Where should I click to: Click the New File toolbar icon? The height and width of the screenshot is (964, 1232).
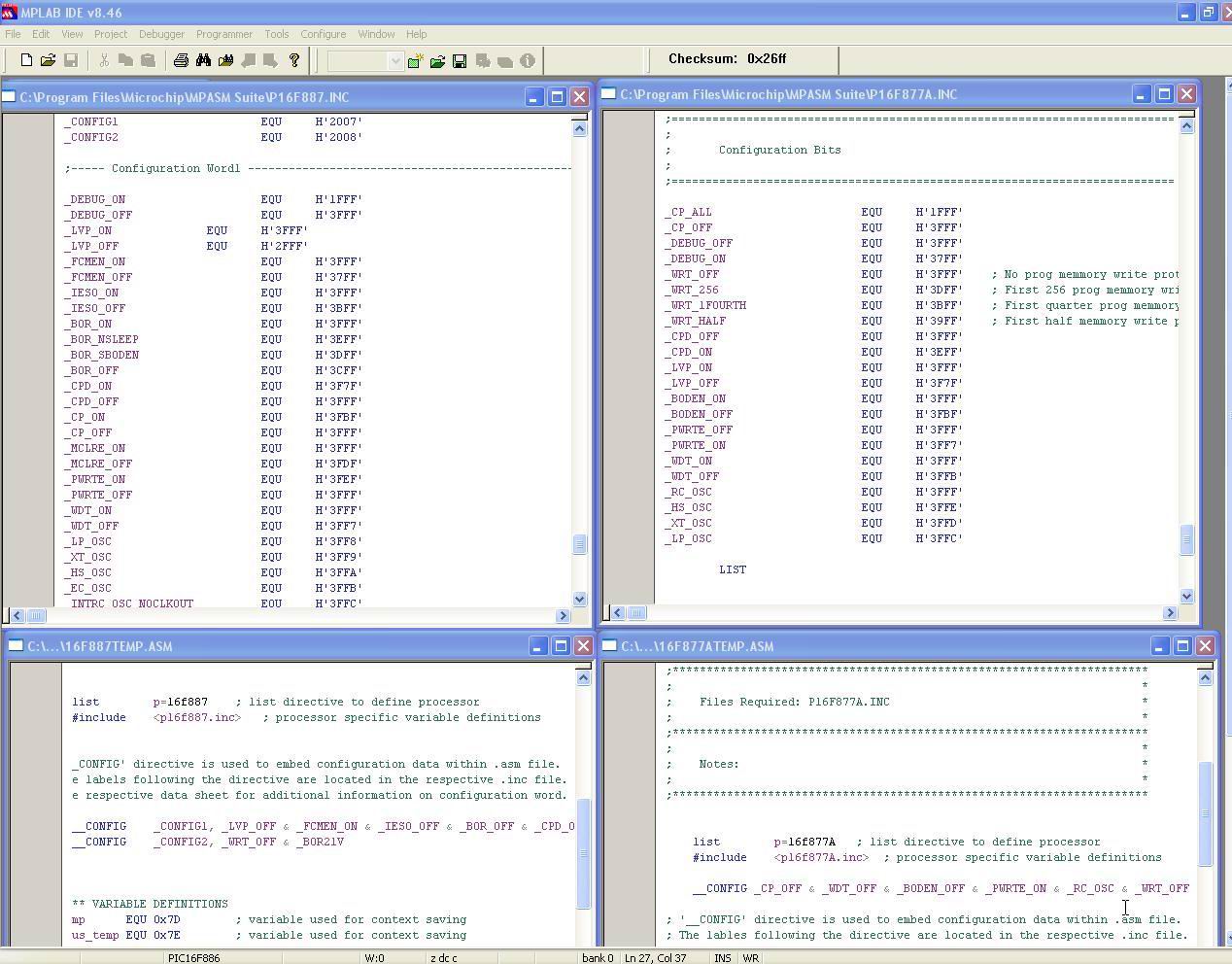tap(26, 60)
